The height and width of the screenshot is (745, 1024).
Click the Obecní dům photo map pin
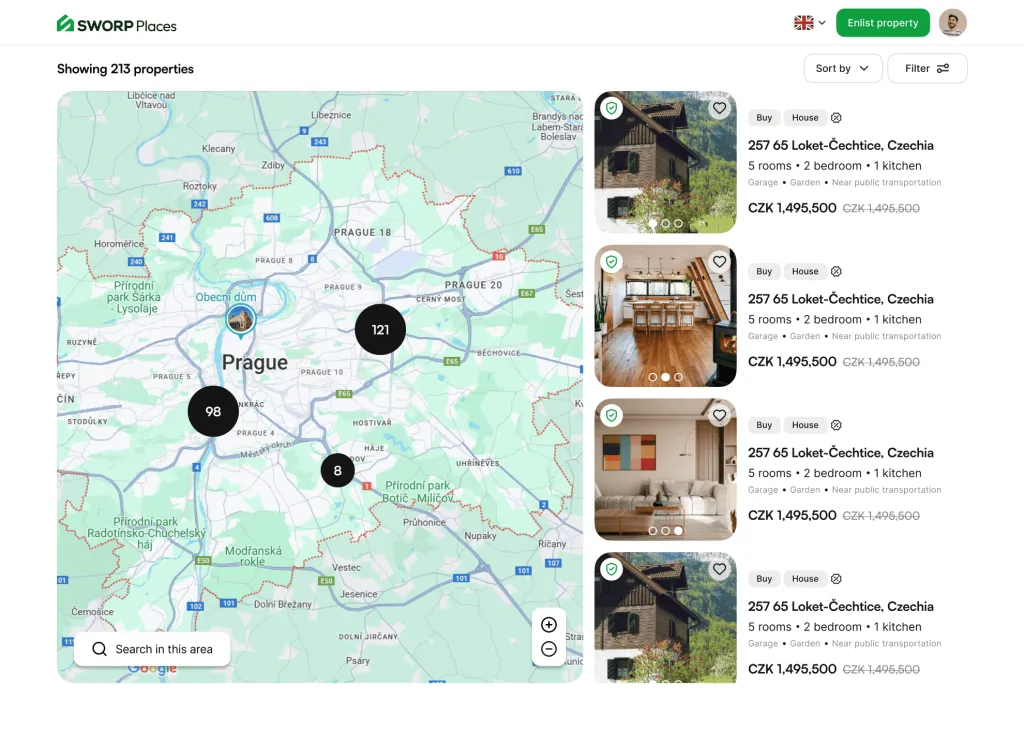coord(240,319)
